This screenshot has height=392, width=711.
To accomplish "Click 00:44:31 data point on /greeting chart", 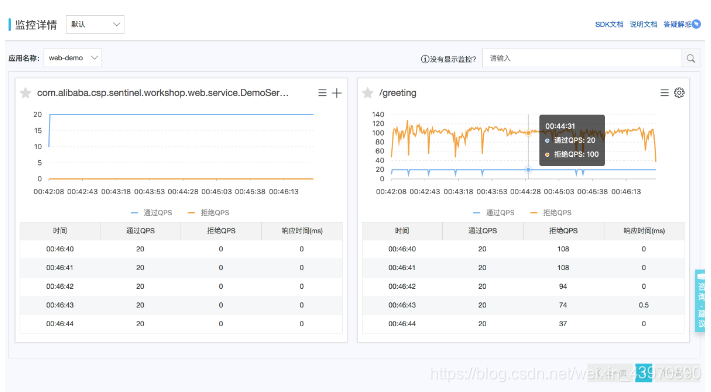I will 528,133.
